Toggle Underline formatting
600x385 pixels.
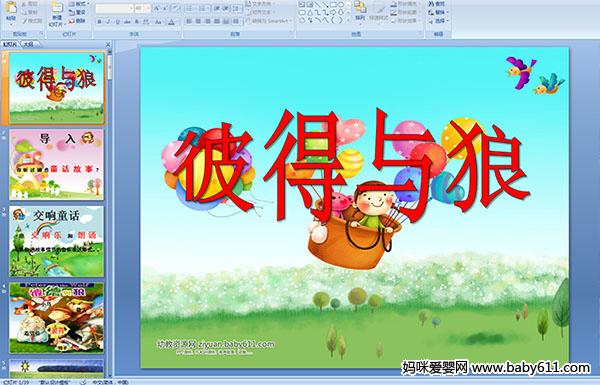pos(117,22)
